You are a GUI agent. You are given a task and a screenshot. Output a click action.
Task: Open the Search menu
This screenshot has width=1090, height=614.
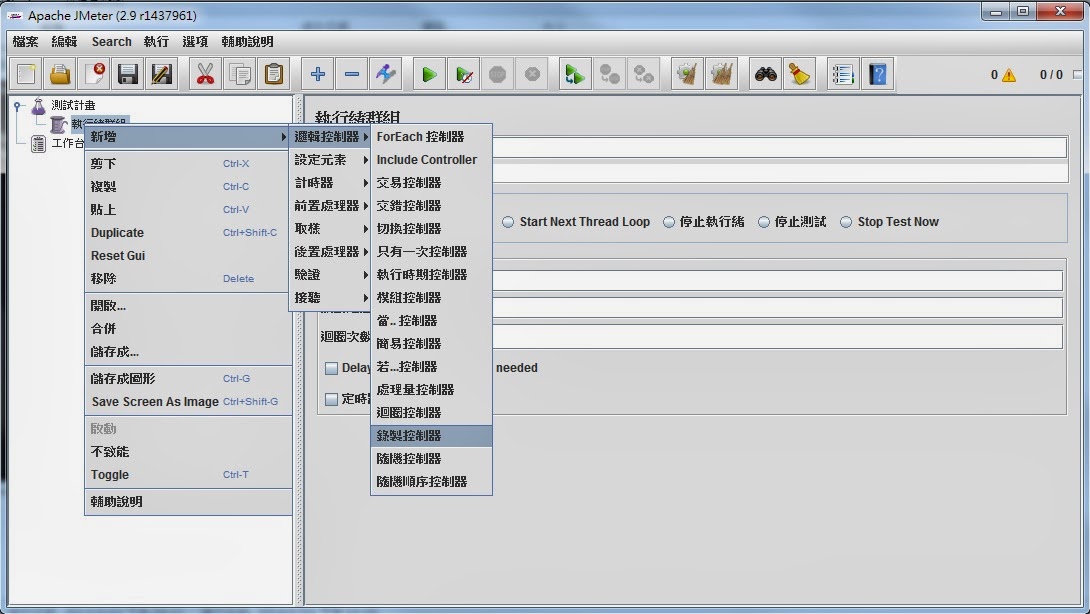[111, 42]
